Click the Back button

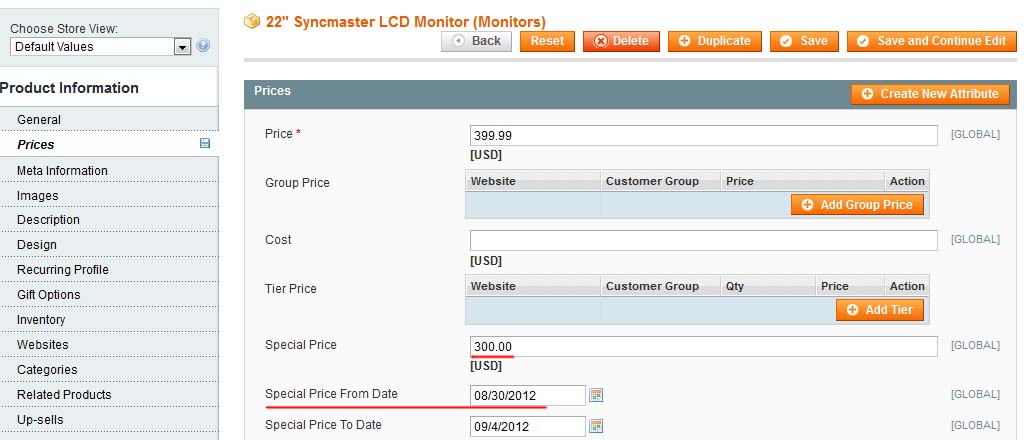pos(476,41)
